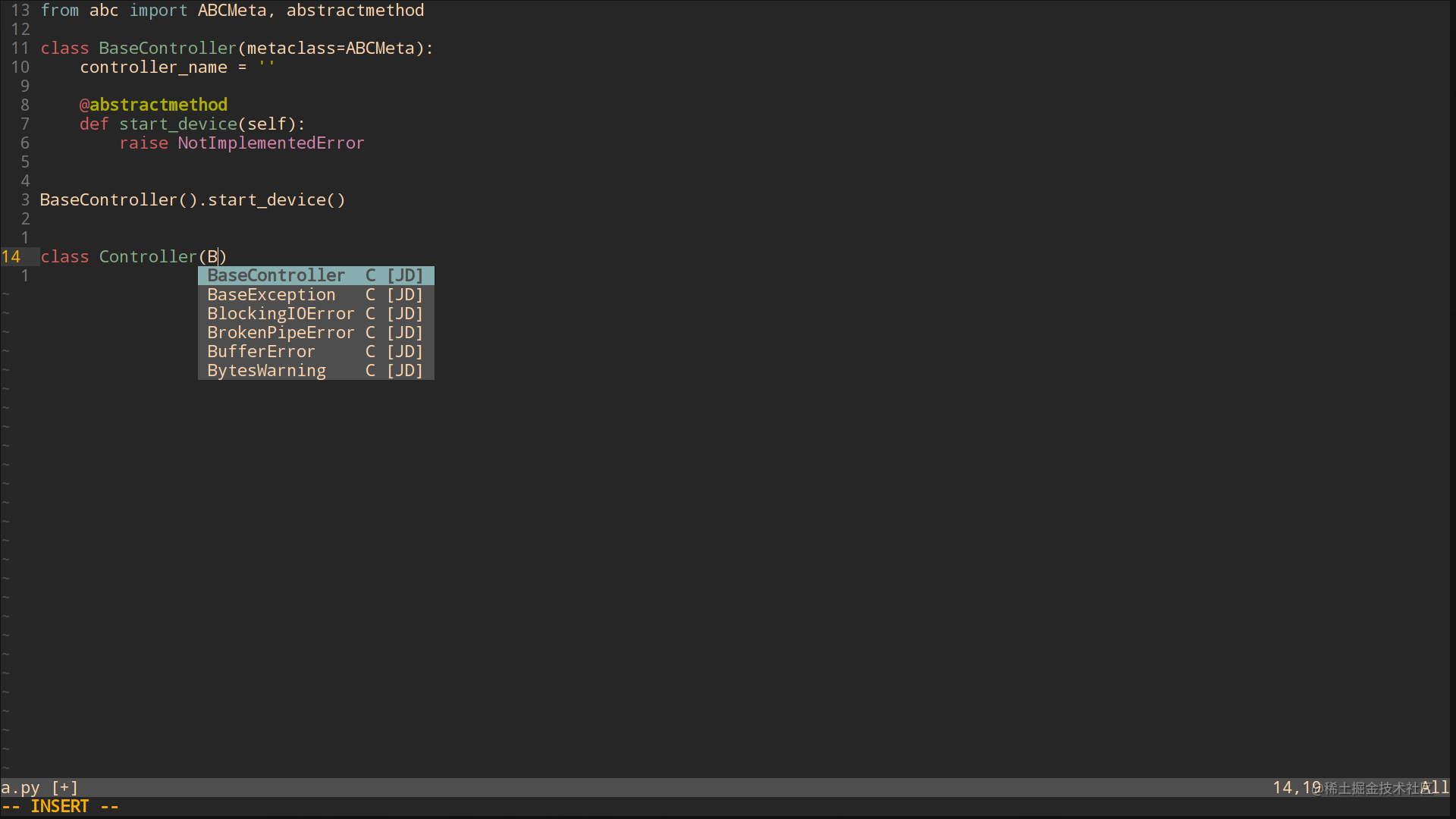
Task: Click the abstractmethod decorator line
Action: click(x=153, y=104)
